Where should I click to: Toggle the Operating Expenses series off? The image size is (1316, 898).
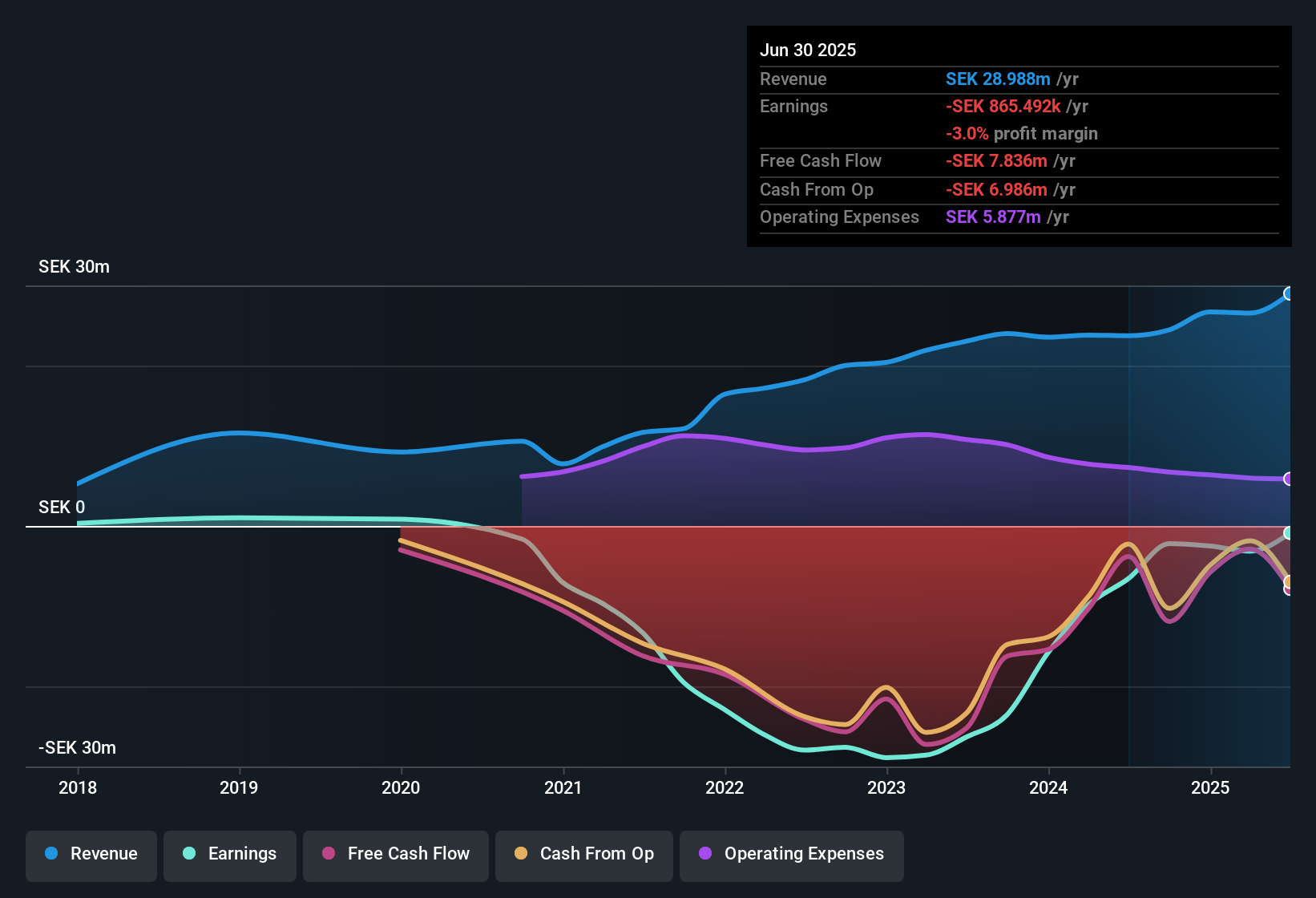click(792, 854)
